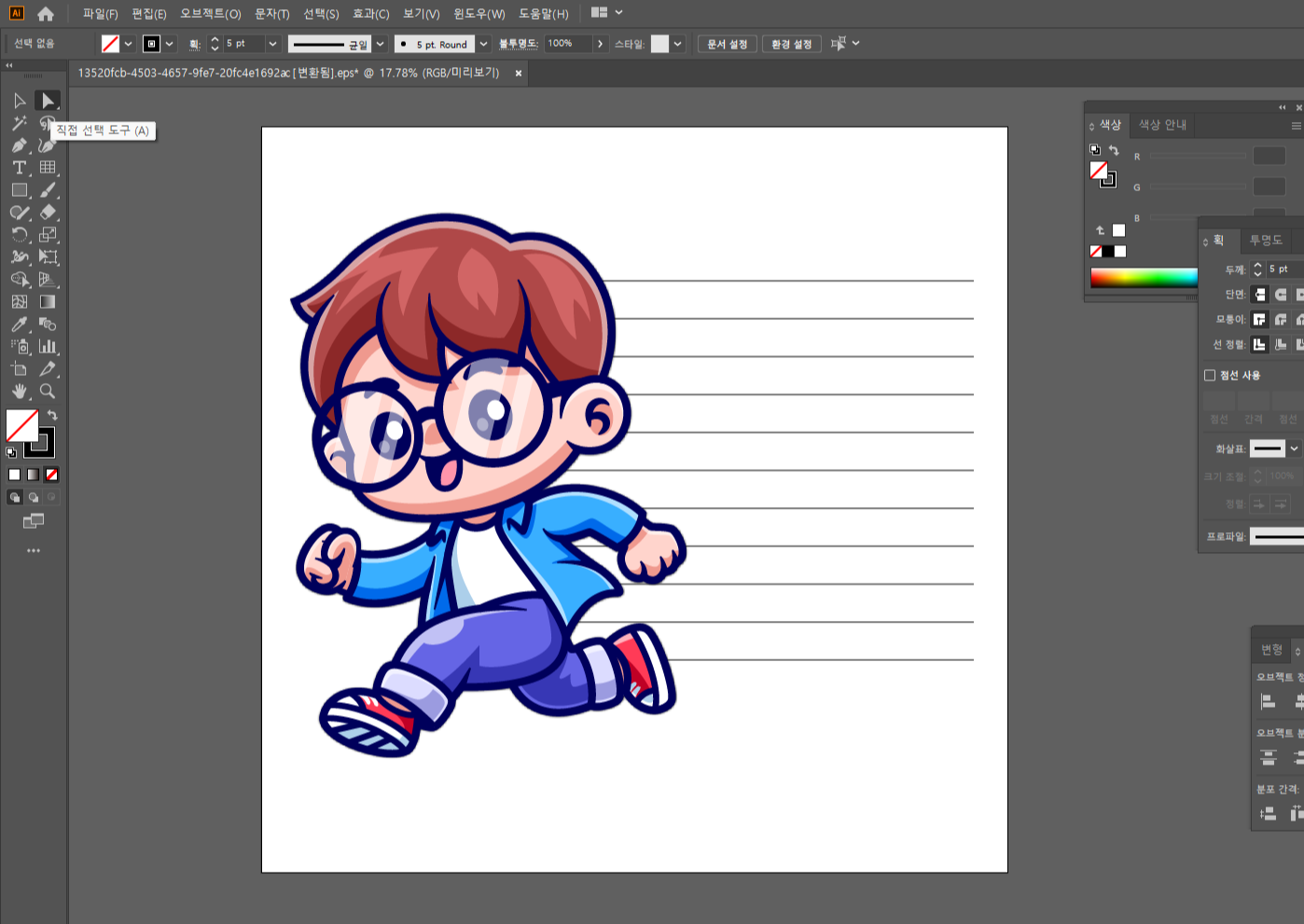Viewport: 1304px width, 924px height.
Task: Open the 효과(C) menu
Action: (x=370, y=14)
